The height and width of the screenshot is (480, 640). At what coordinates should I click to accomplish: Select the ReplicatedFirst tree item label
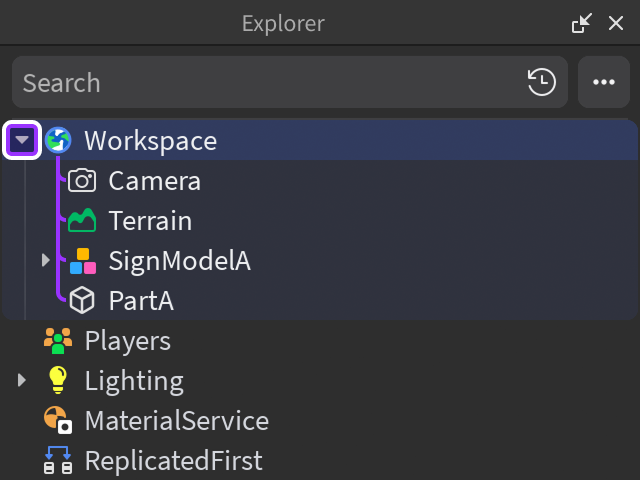[x=173, y=461]
